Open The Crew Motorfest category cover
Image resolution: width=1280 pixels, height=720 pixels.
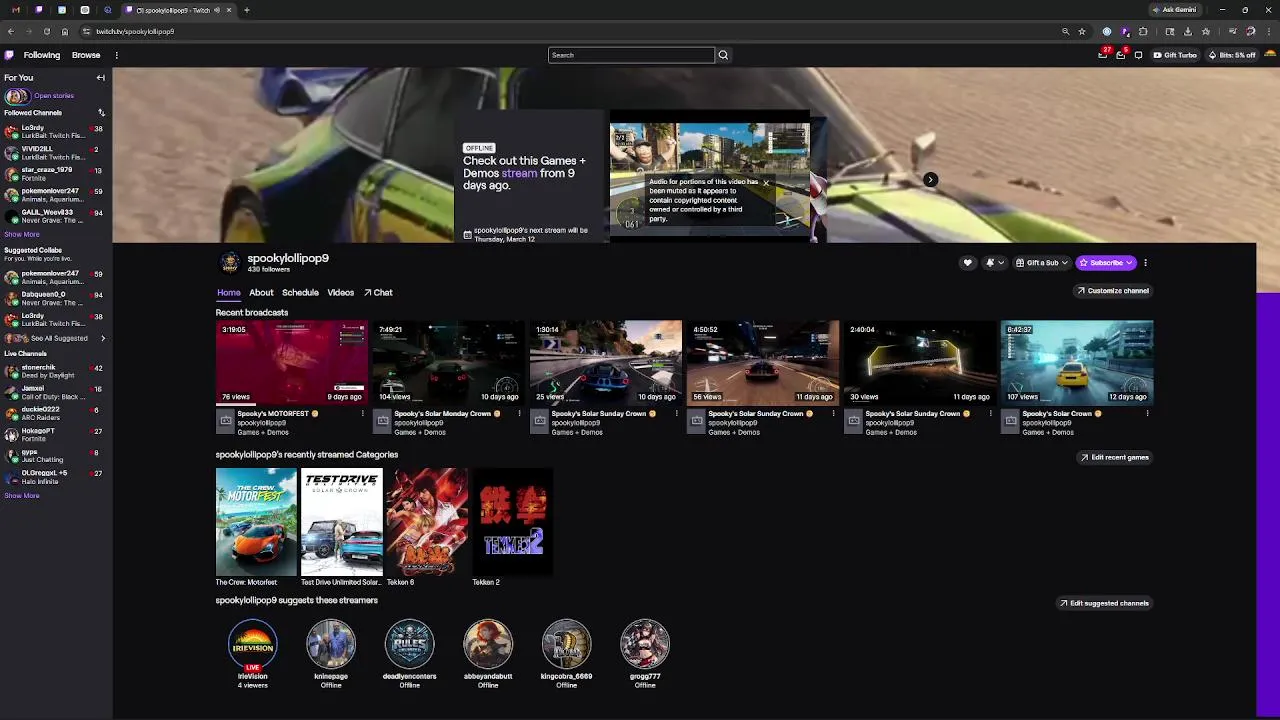click(256, 522)
